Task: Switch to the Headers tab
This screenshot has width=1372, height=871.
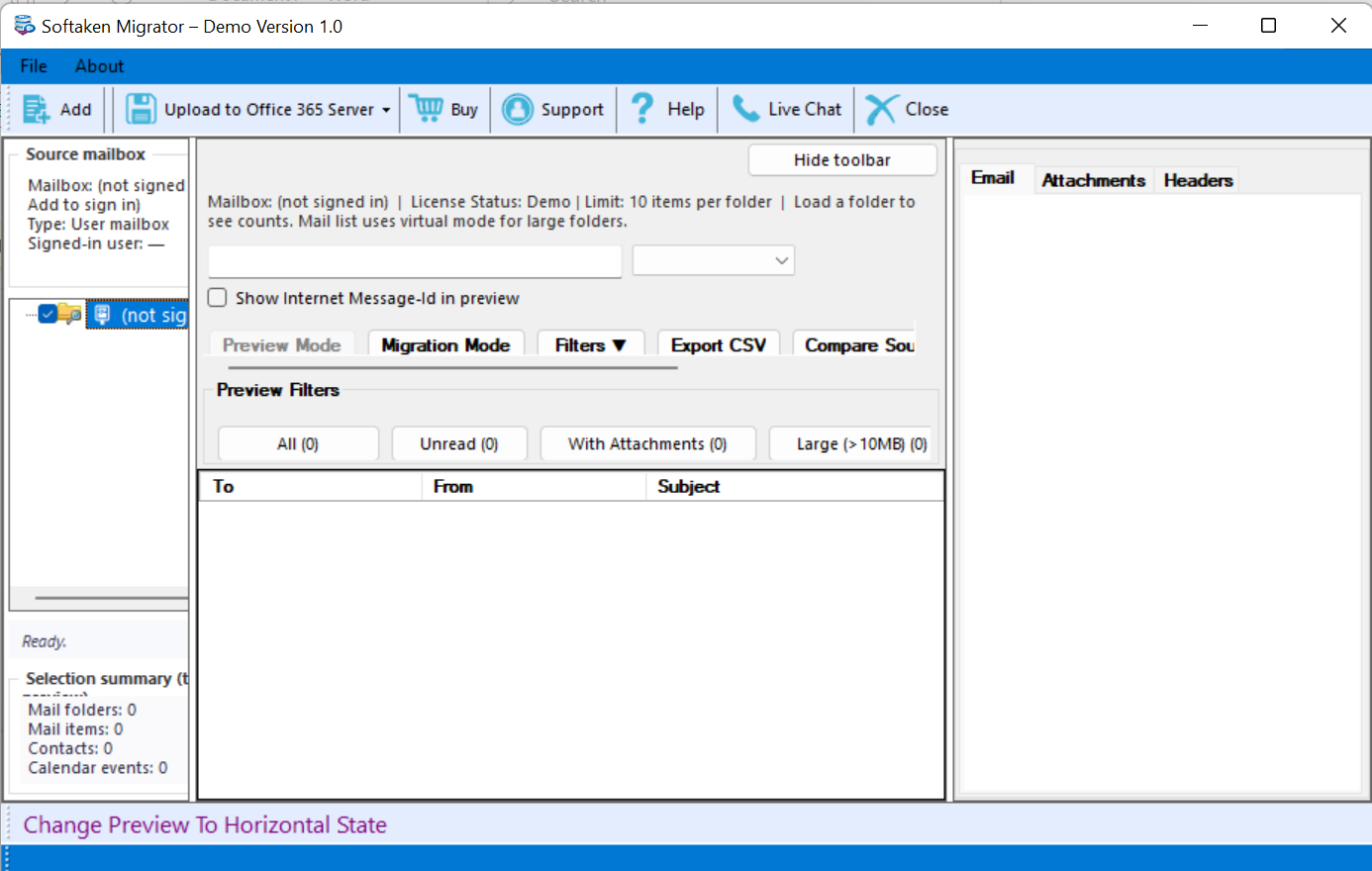Action: coord(1198,180)
